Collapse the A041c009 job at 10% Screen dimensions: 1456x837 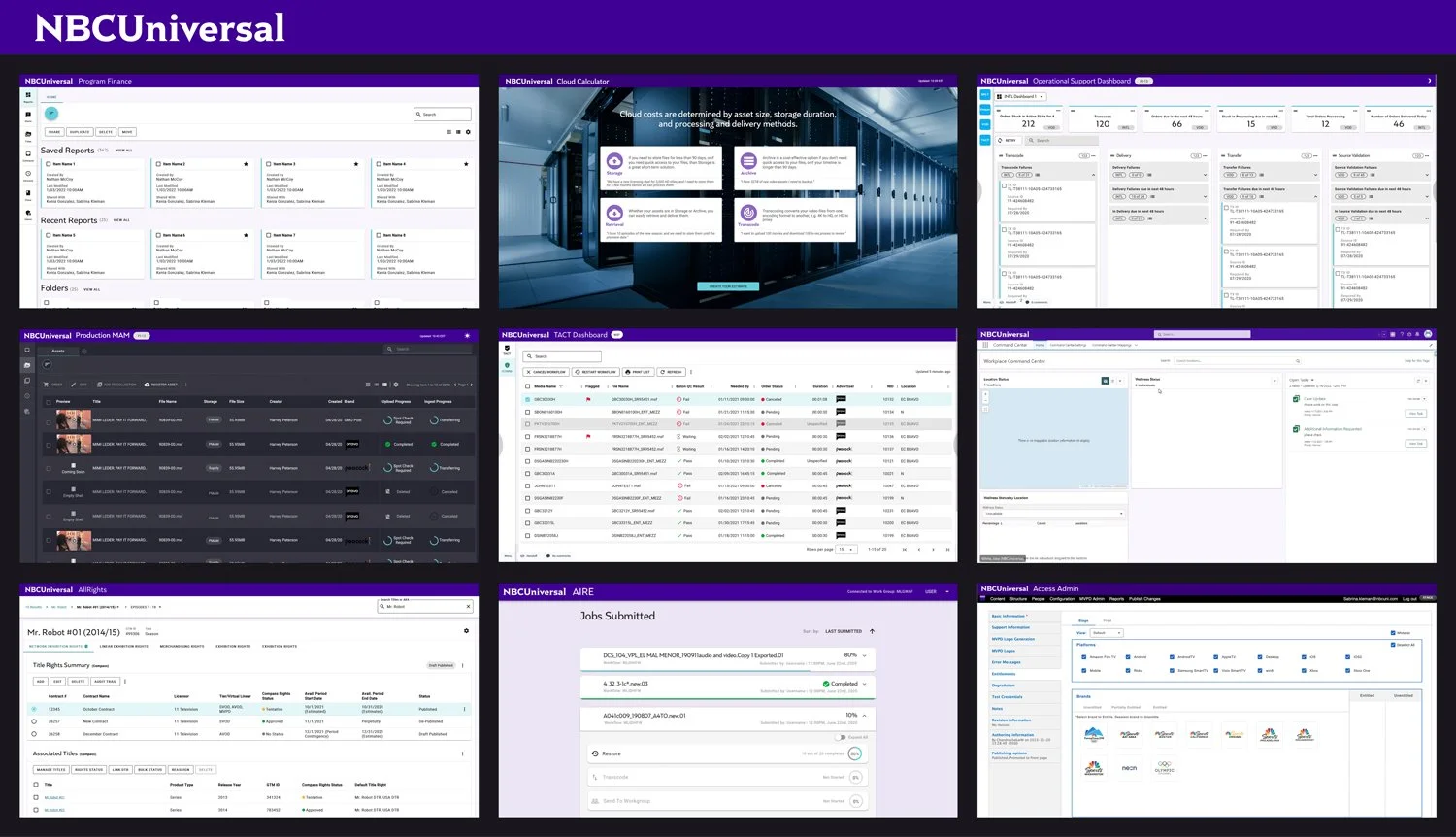[x=864, y=716]
